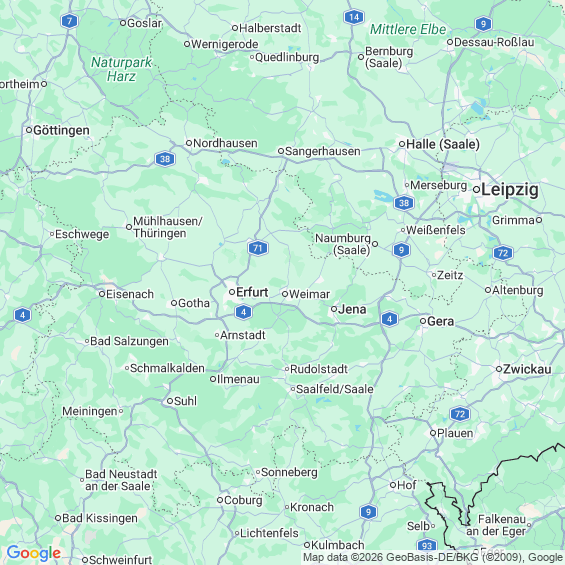Click the A7 highway shield near Goslar
This screenshot has width=565, height=565.
(70, 21)
